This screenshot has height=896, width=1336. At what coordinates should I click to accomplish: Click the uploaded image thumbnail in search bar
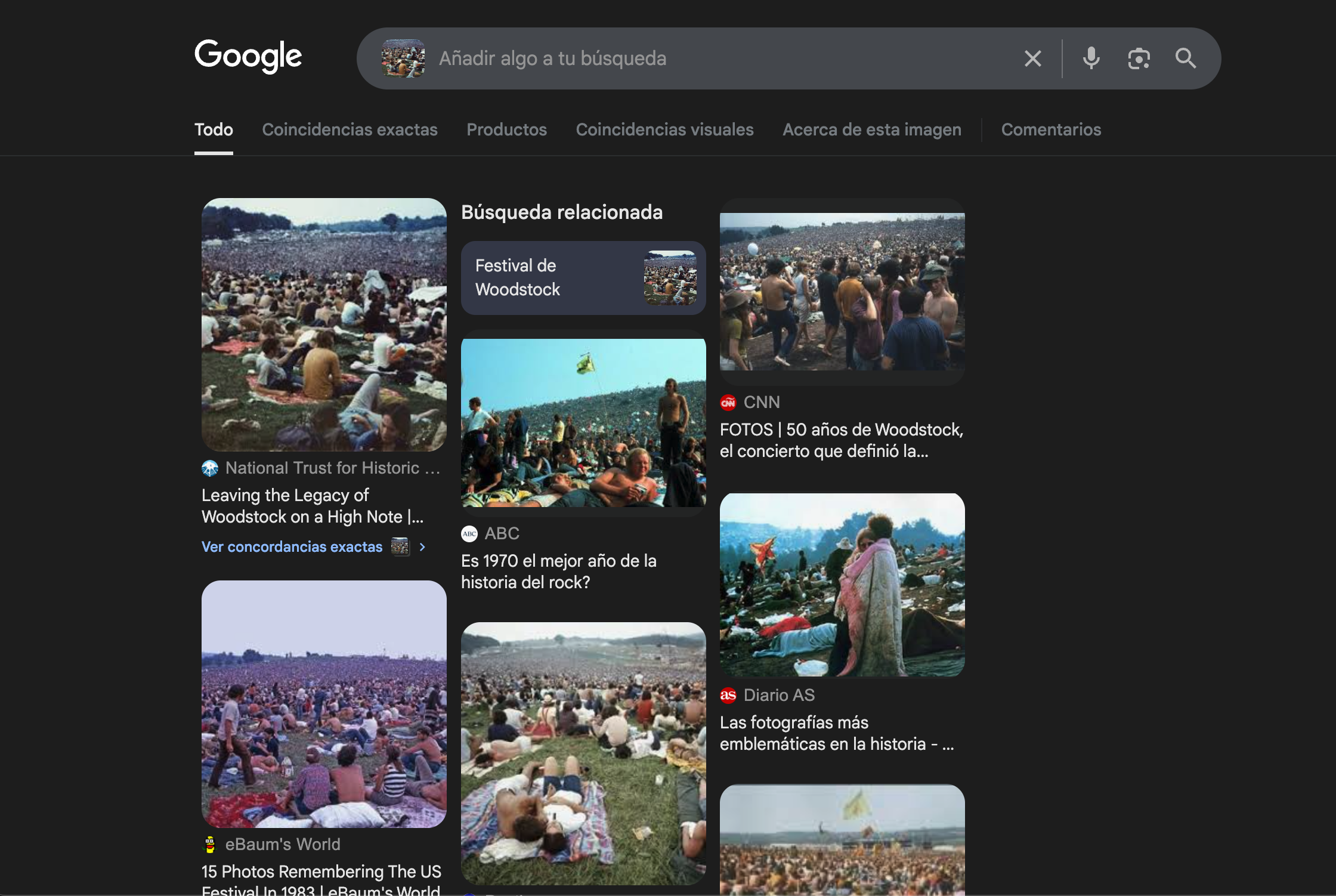point(403,58)
